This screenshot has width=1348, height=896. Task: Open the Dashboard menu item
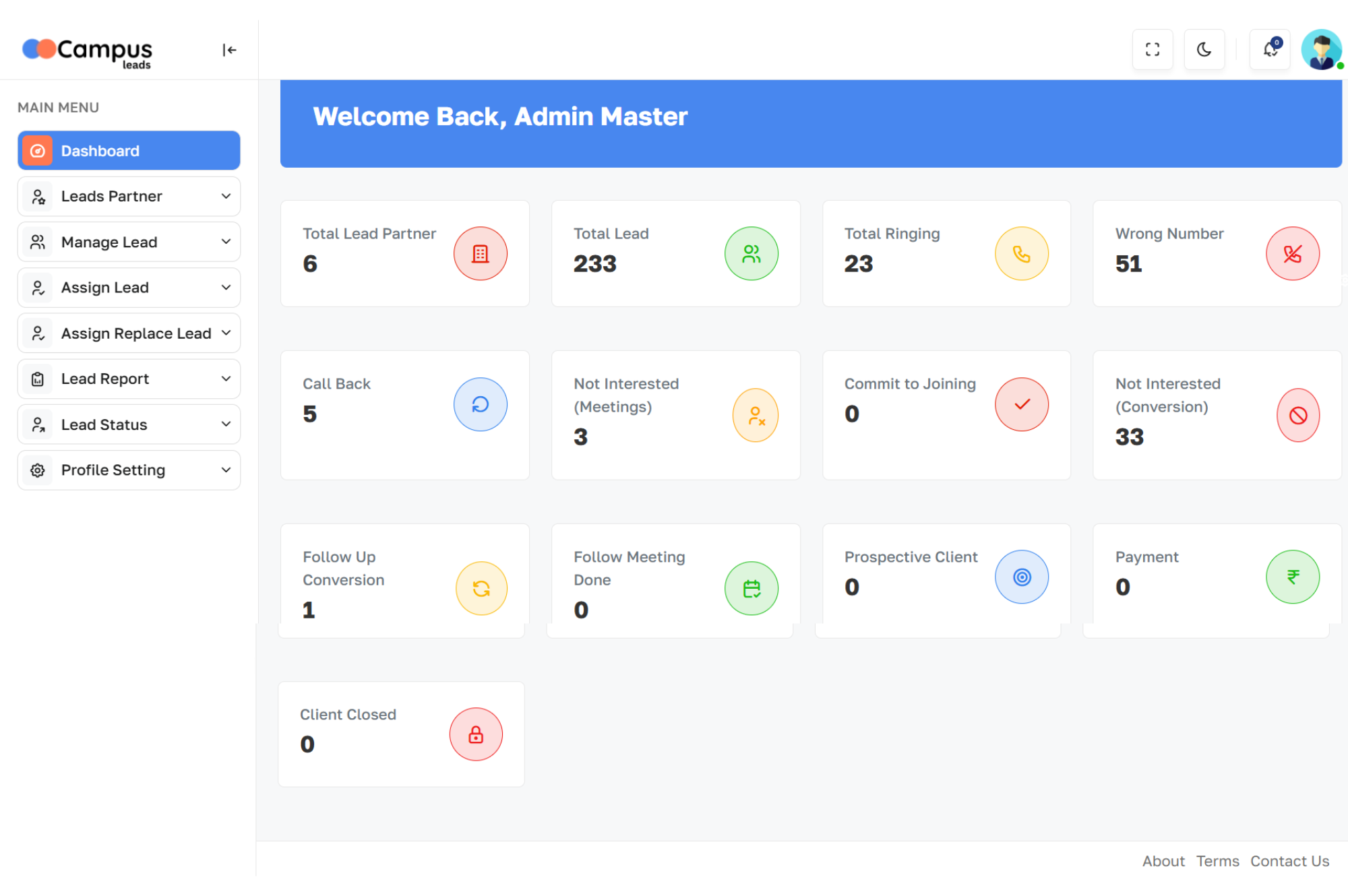coord(129,151)
